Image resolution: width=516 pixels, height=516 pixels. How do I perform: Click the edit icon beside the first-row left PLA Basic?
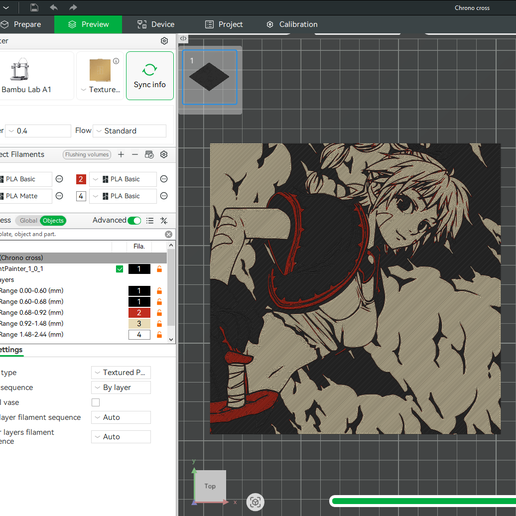[x=59, y=179]
